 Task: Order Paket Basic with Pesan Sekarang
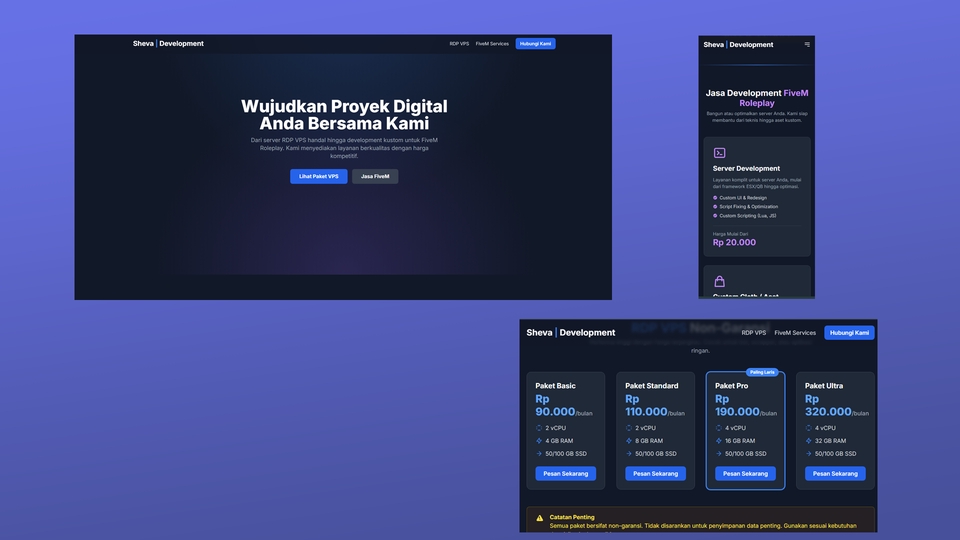[566, 473]
